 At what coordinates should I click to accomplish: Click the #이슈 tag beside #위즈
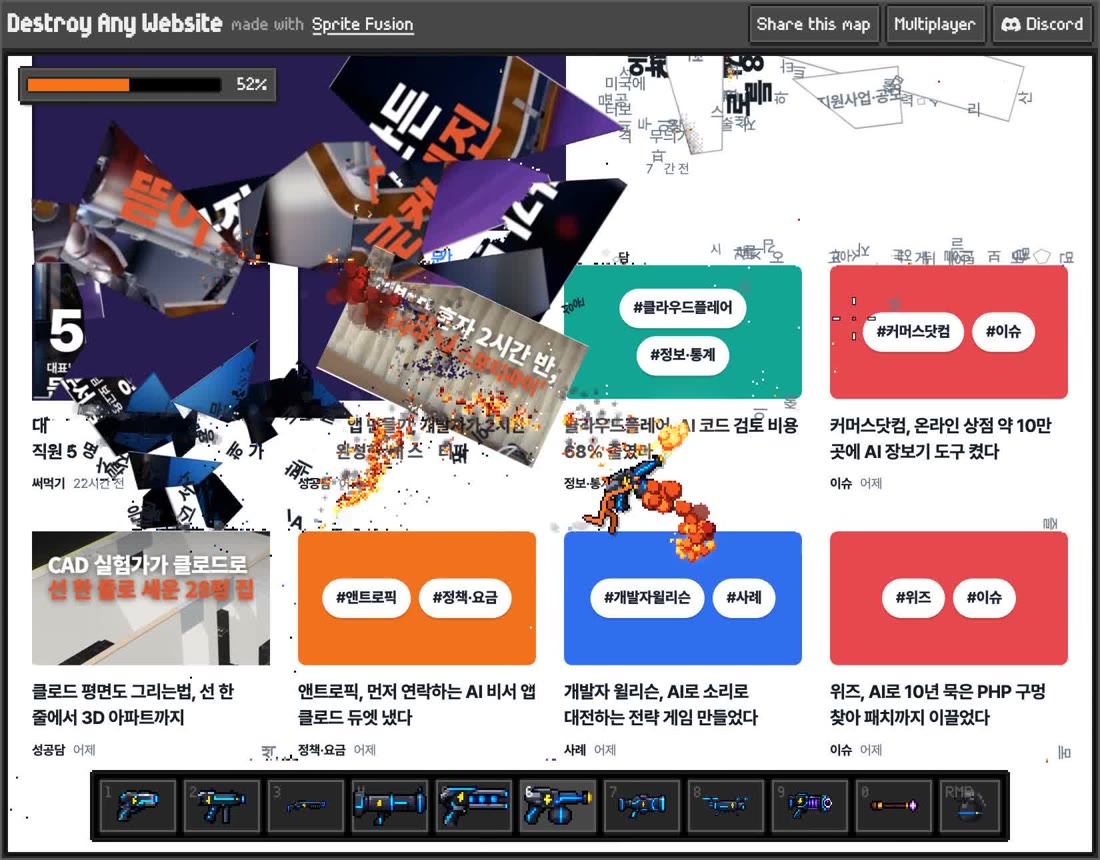pyautogui.click(x=984, y=598)
